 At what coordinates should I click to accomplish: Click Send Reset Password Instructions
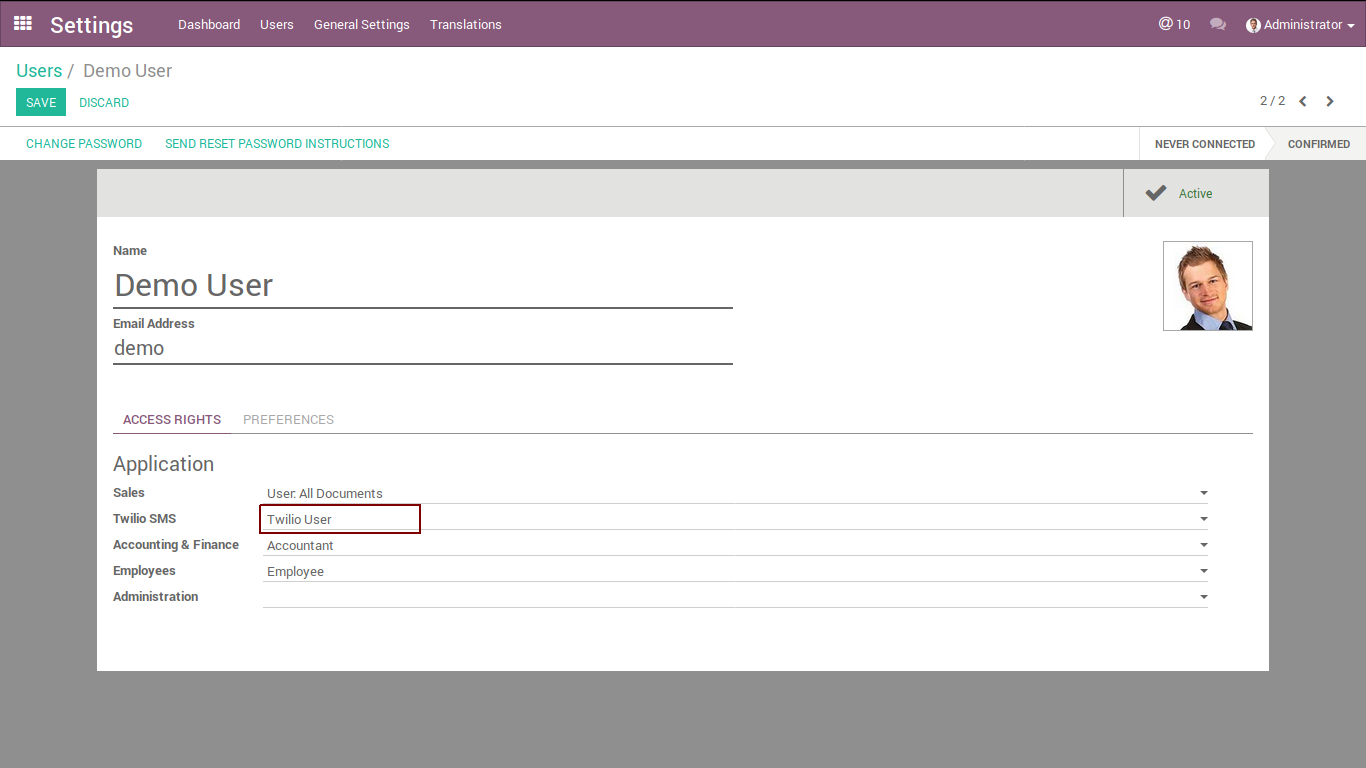(277, 143)
